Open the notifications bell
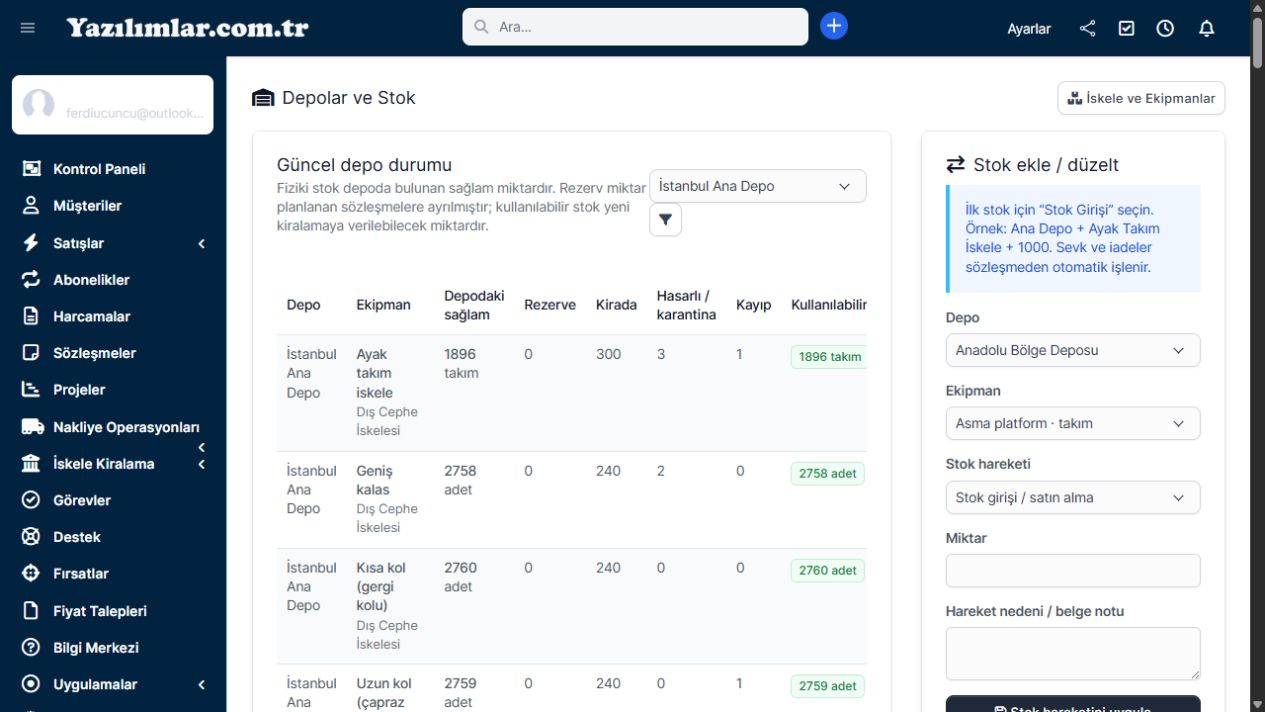This screenshot has height=712, width=1265. [1206, 28]
